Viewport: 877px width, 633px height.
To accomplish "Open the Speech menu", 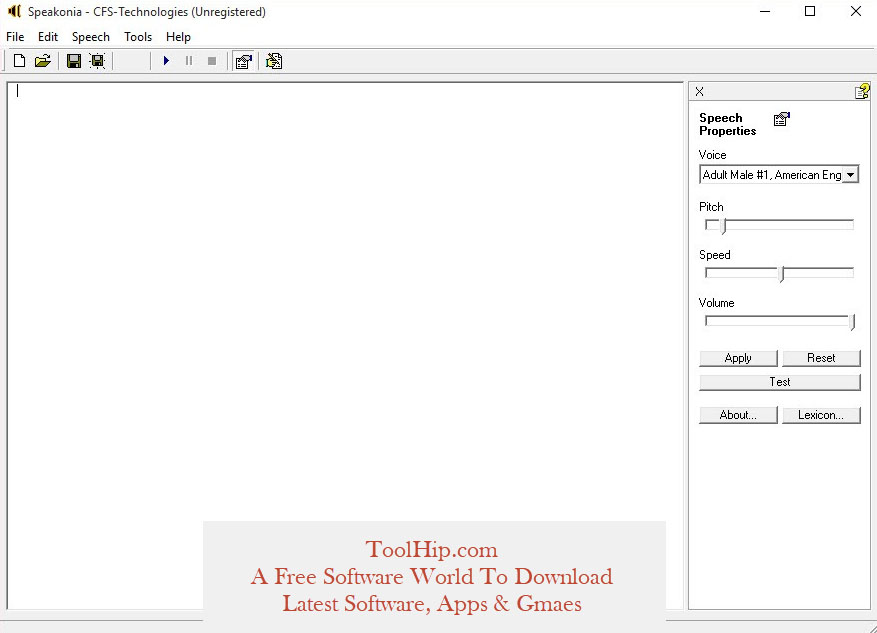I will pos(91,37).
